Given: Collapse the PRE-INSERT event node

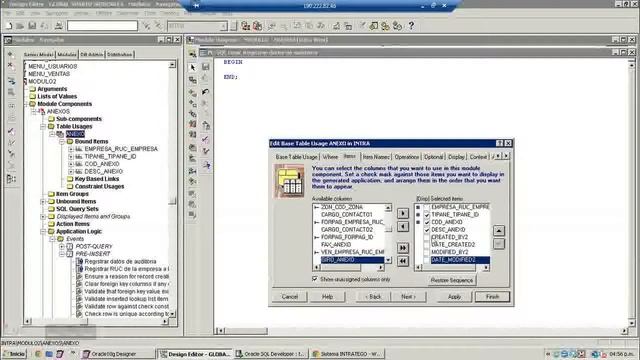Looking at the screenshot, I should (x=62, y=254).
